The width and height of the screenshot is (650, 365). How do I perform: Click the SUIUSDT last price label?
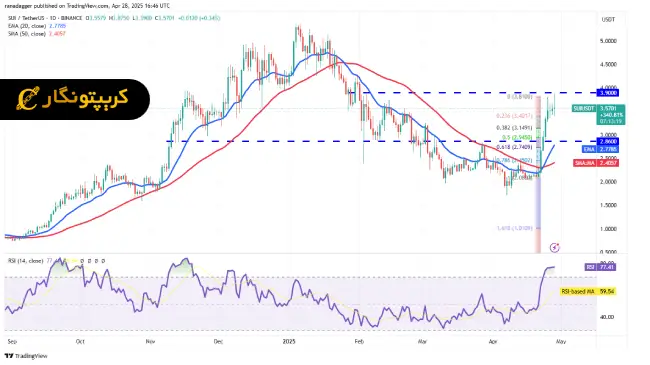click(x=599, y=114)
